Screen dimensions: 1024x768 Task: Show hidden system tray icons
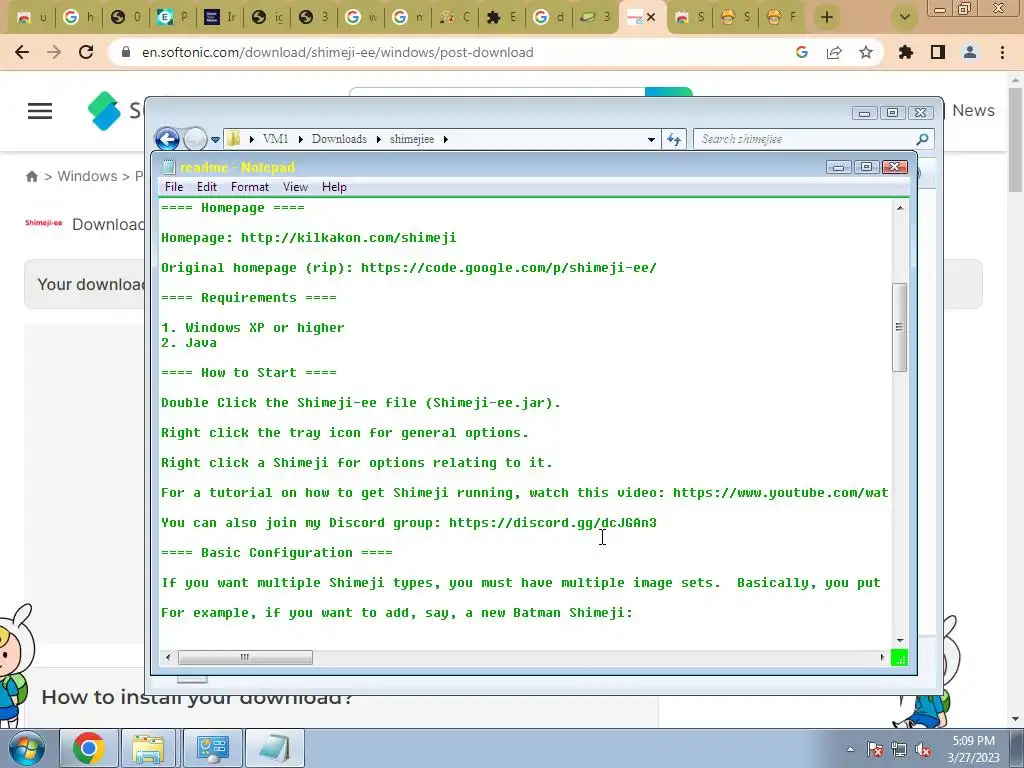[850, 749]
